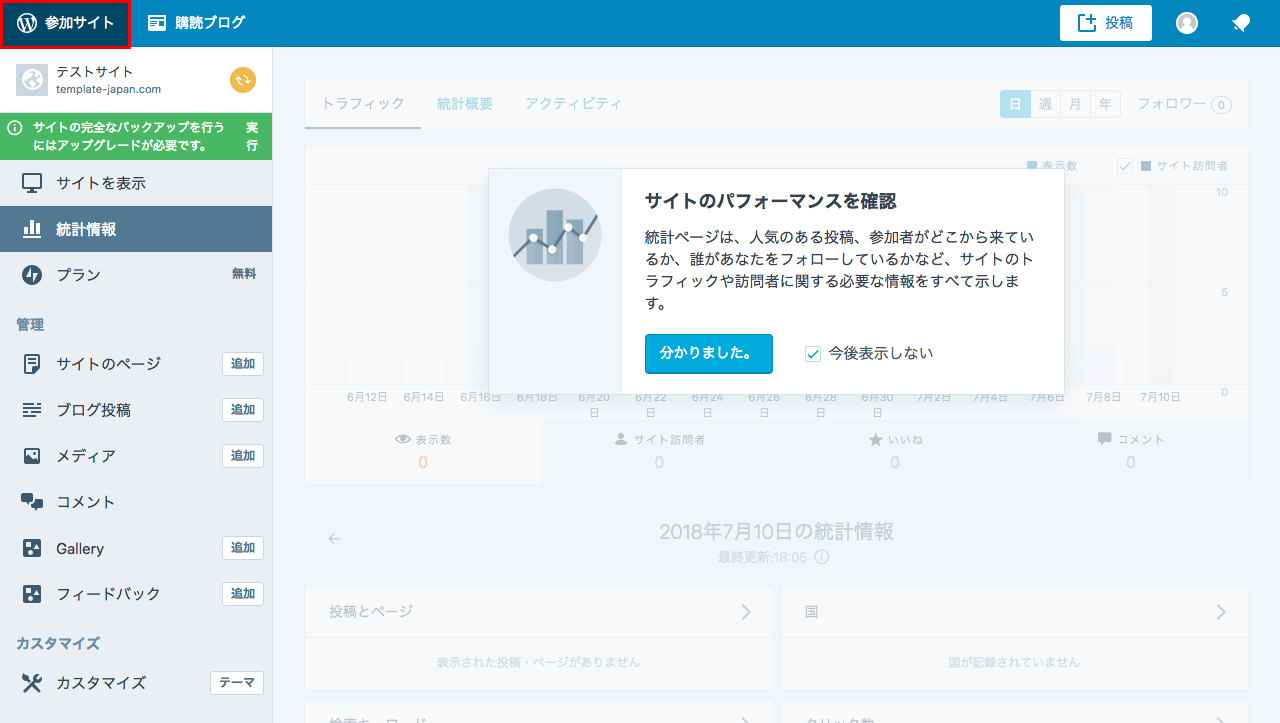
Task: Click 分かりました。 button in dialog
Action: [709, 353]
